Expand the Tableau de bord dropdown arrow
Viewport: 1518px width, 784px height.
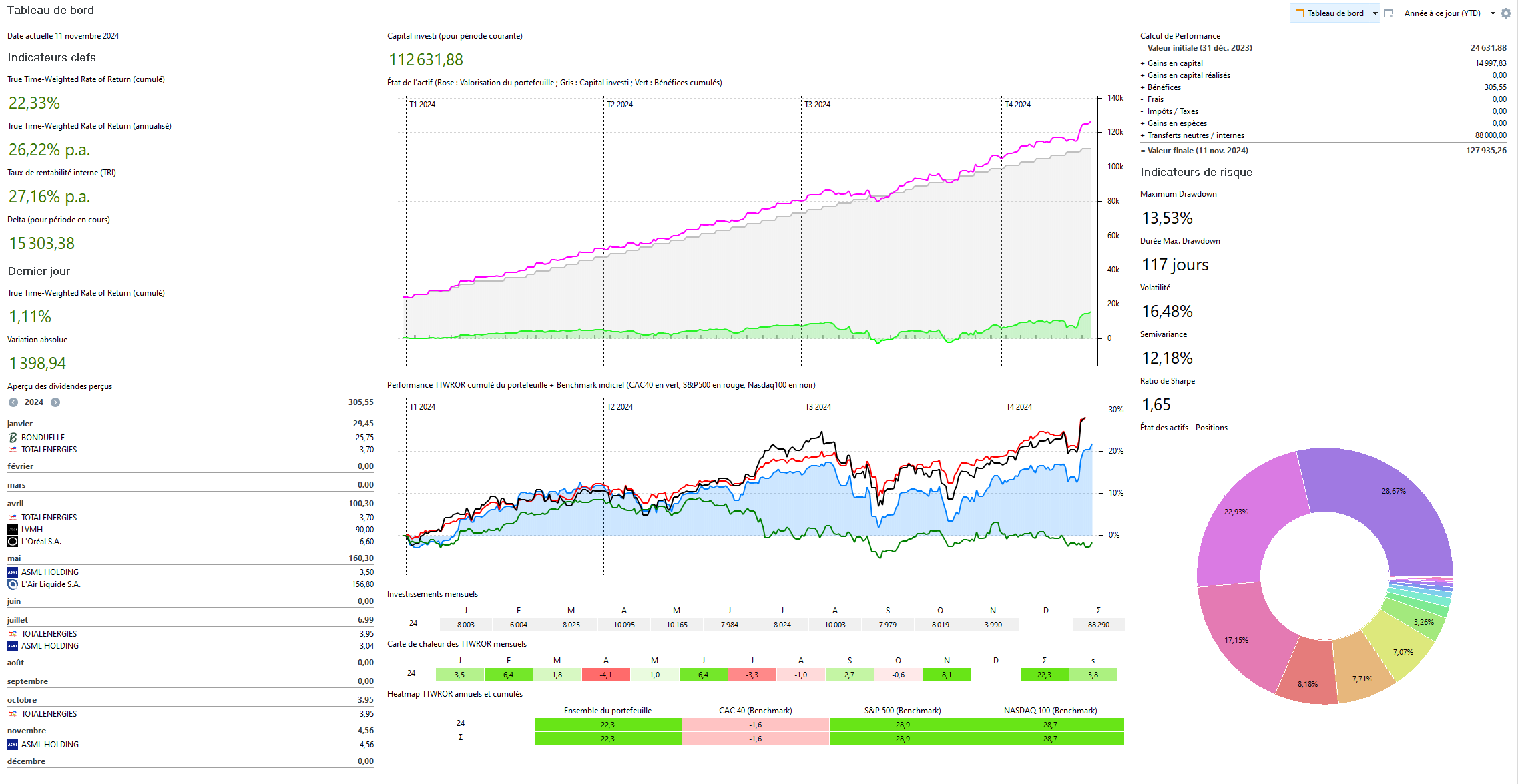click(x=1375, y=13)
